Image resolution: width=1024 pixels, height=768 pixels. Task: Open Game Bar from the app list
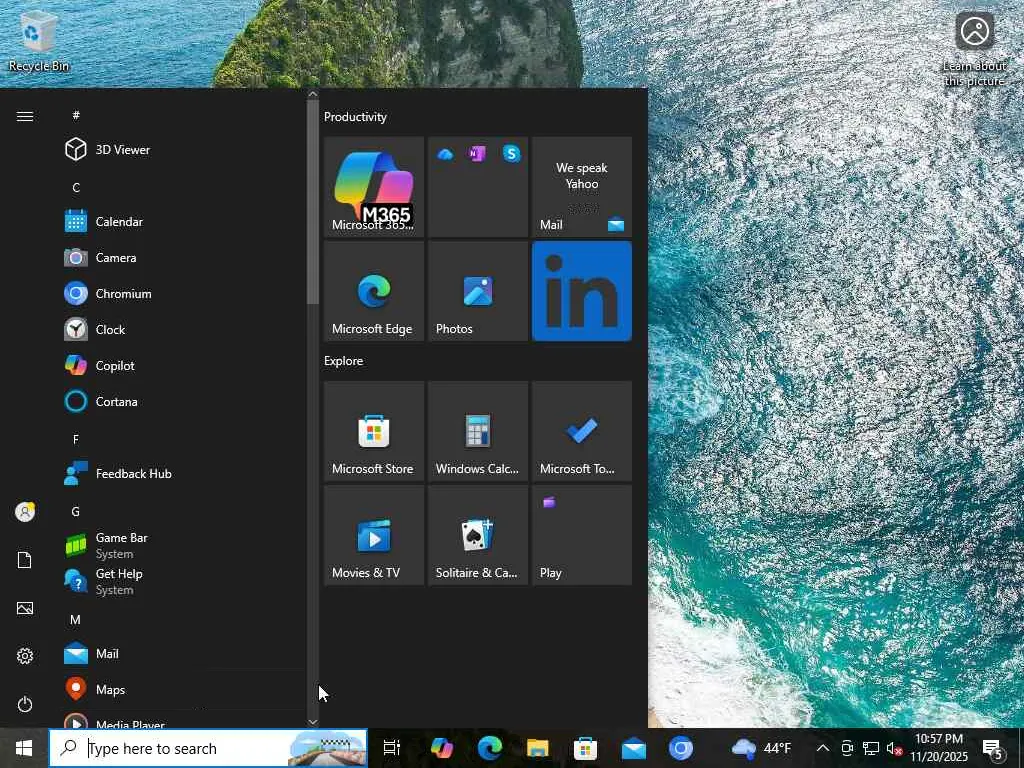pos(182,545)
